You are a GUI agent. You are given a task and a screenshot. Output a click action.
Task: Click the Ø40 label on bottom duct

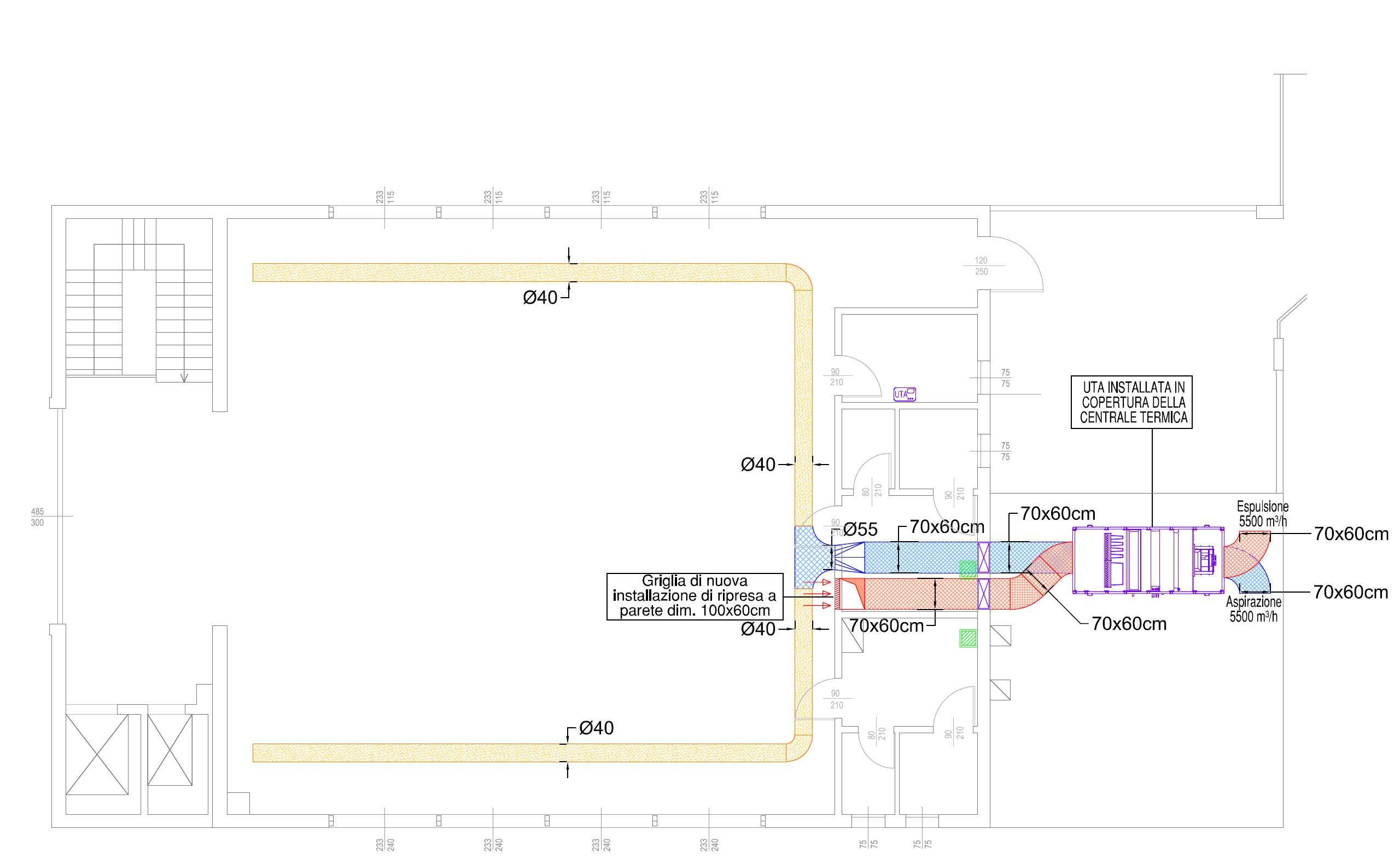pyautogui.click(x=596, y=728)
